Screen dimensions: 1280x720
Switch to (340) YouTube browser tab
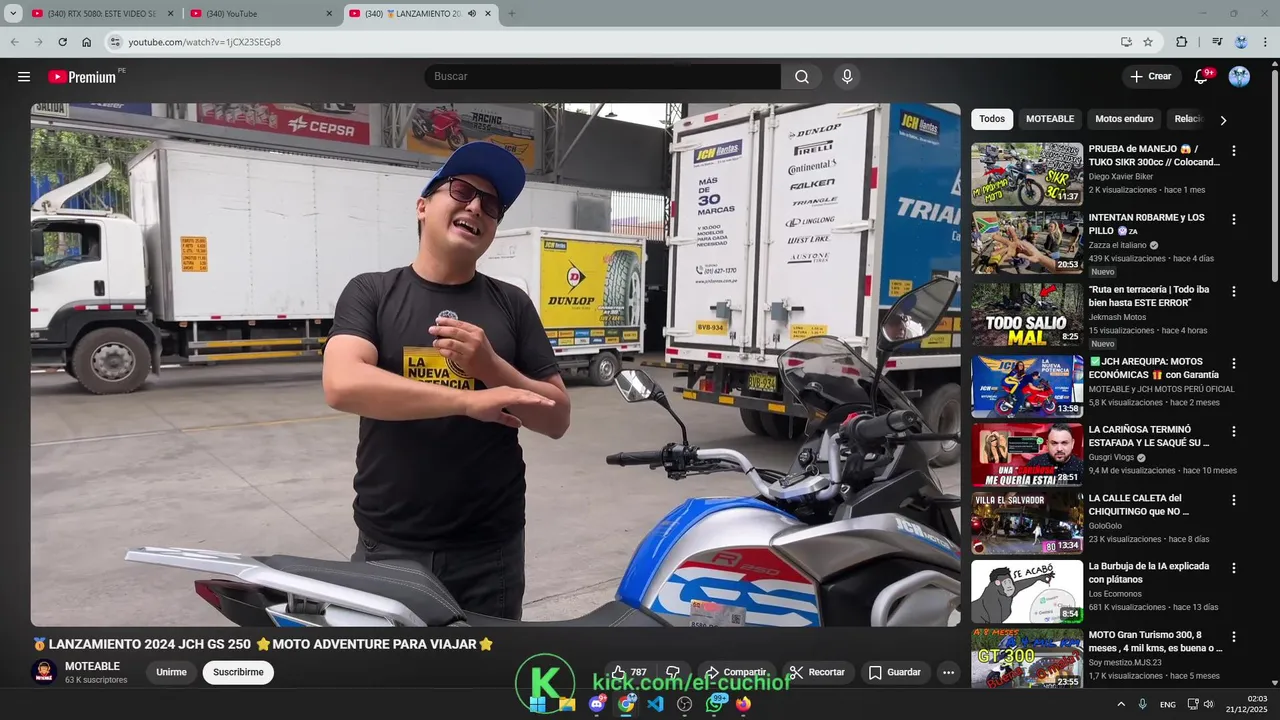(260, 14)
